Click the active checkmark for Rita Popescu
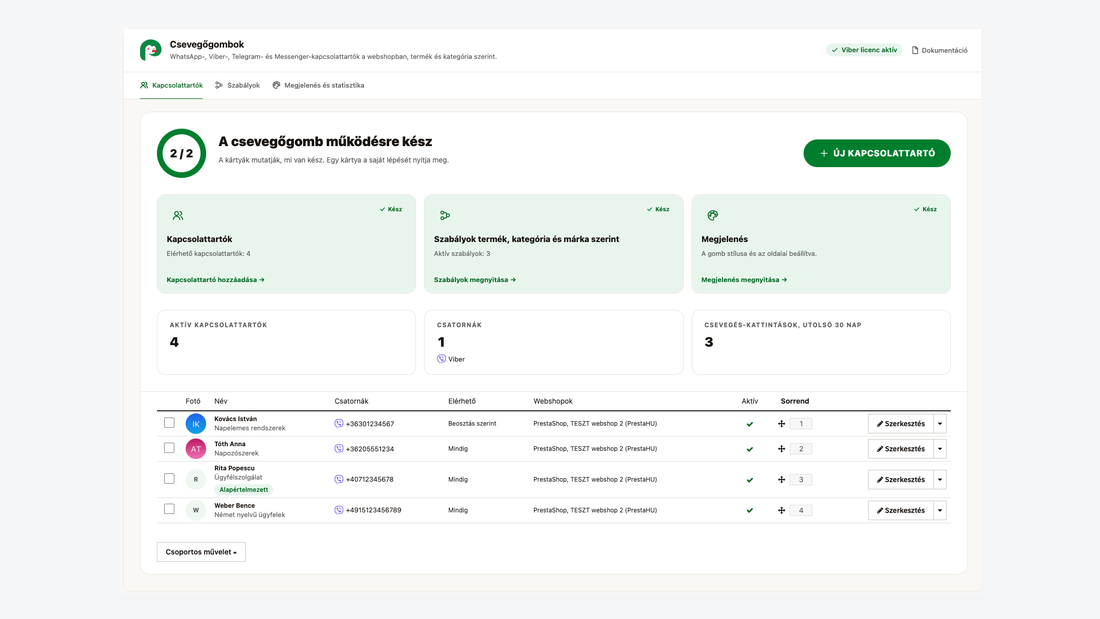The width and height of the screenshot is (1100, 619). 750,480
